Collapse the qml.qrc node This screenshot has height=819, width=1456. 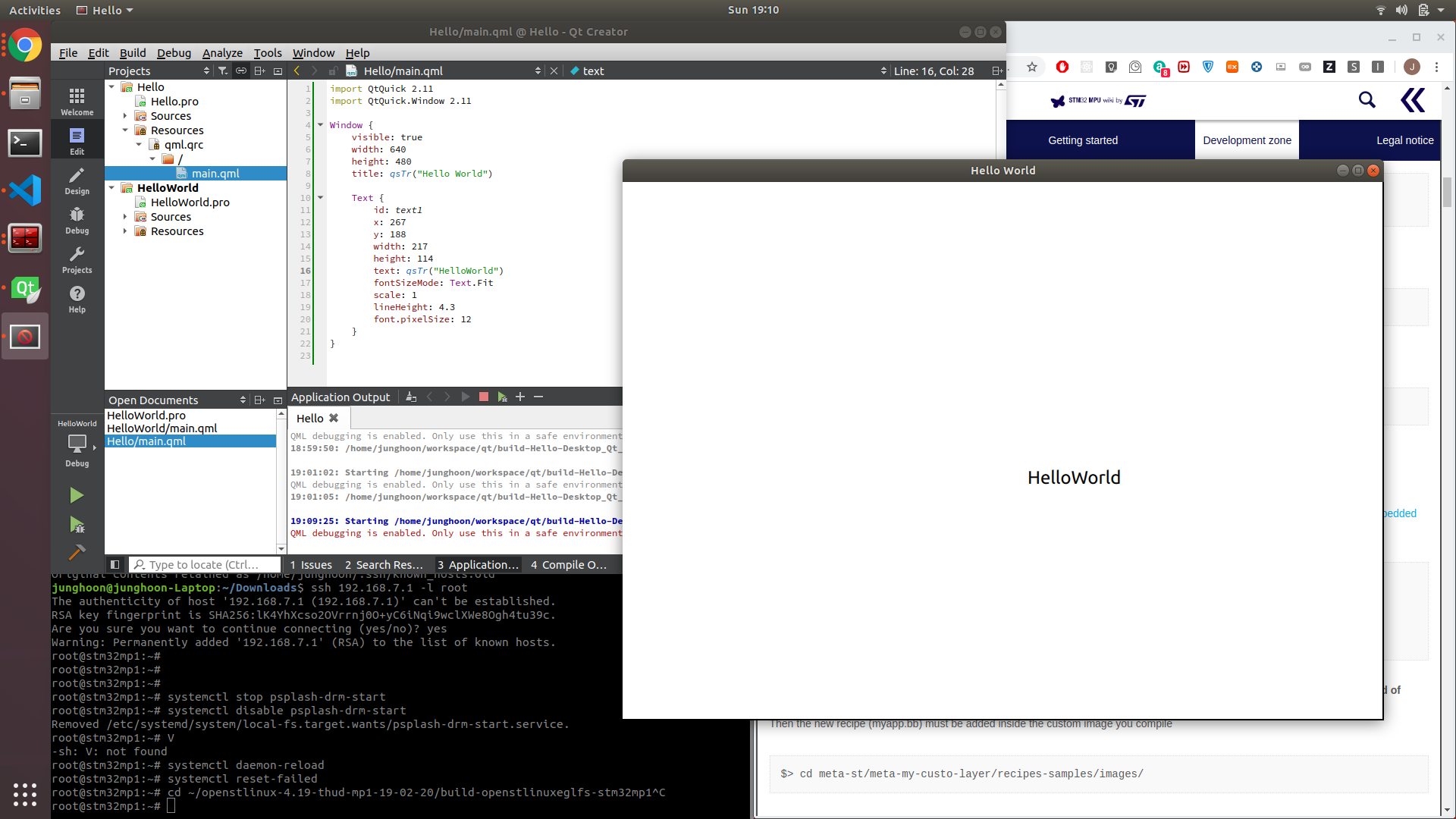[x=139, y=145]
